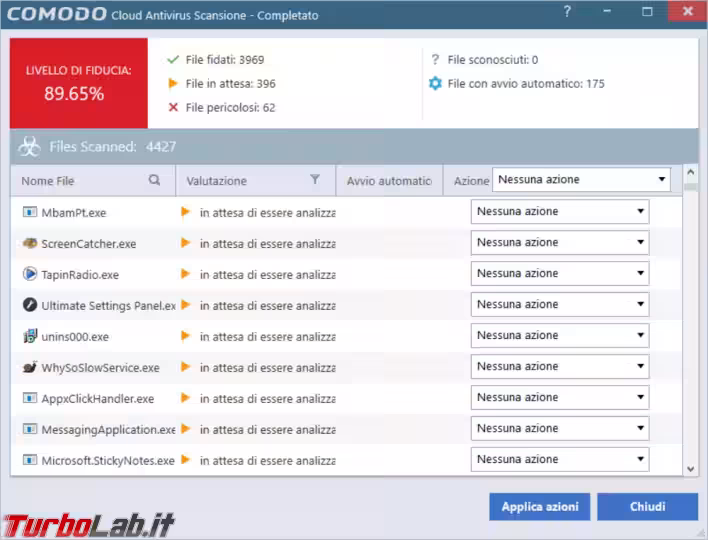Viewport: 708px width, 540px height.
Task: Click the orange flag in unins000.exe row
Action: tap(185, 336)
